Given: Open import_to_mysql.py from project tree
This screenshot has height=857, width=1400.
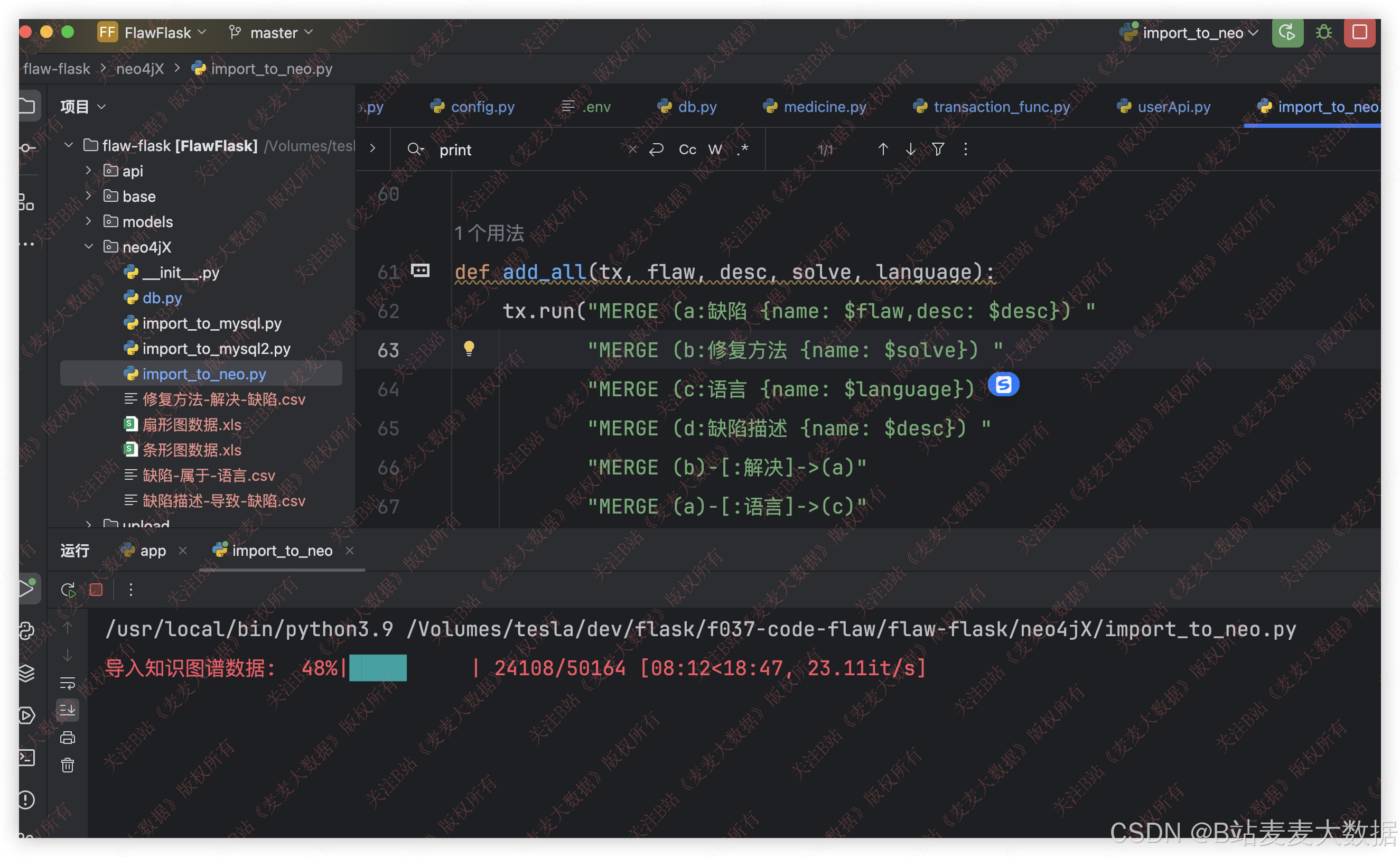Looking at the screenshot, I should (211, 323).
